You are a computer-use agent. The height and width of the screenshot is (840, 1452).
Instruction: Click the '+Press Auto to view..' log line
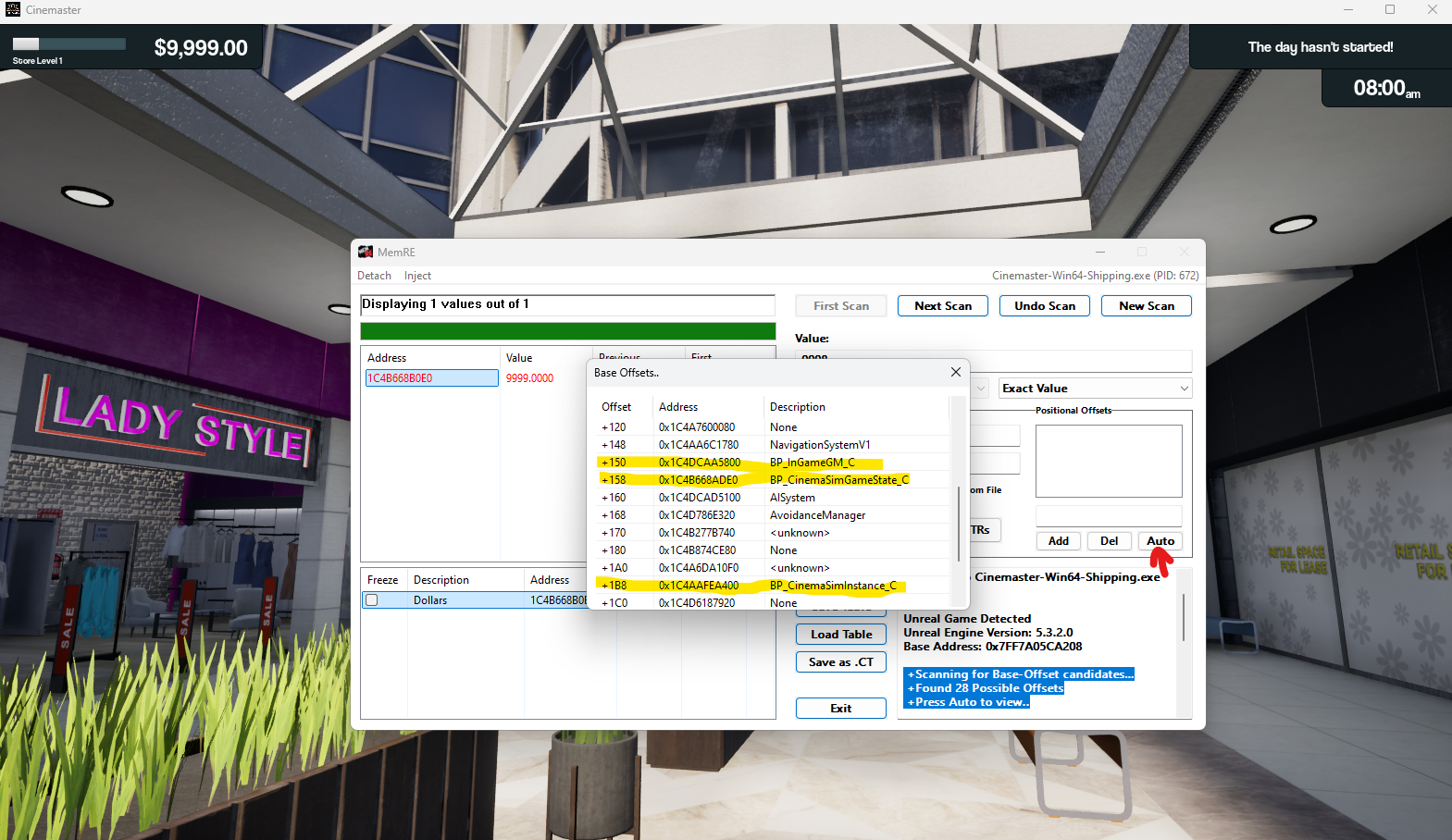click(967, 702)
